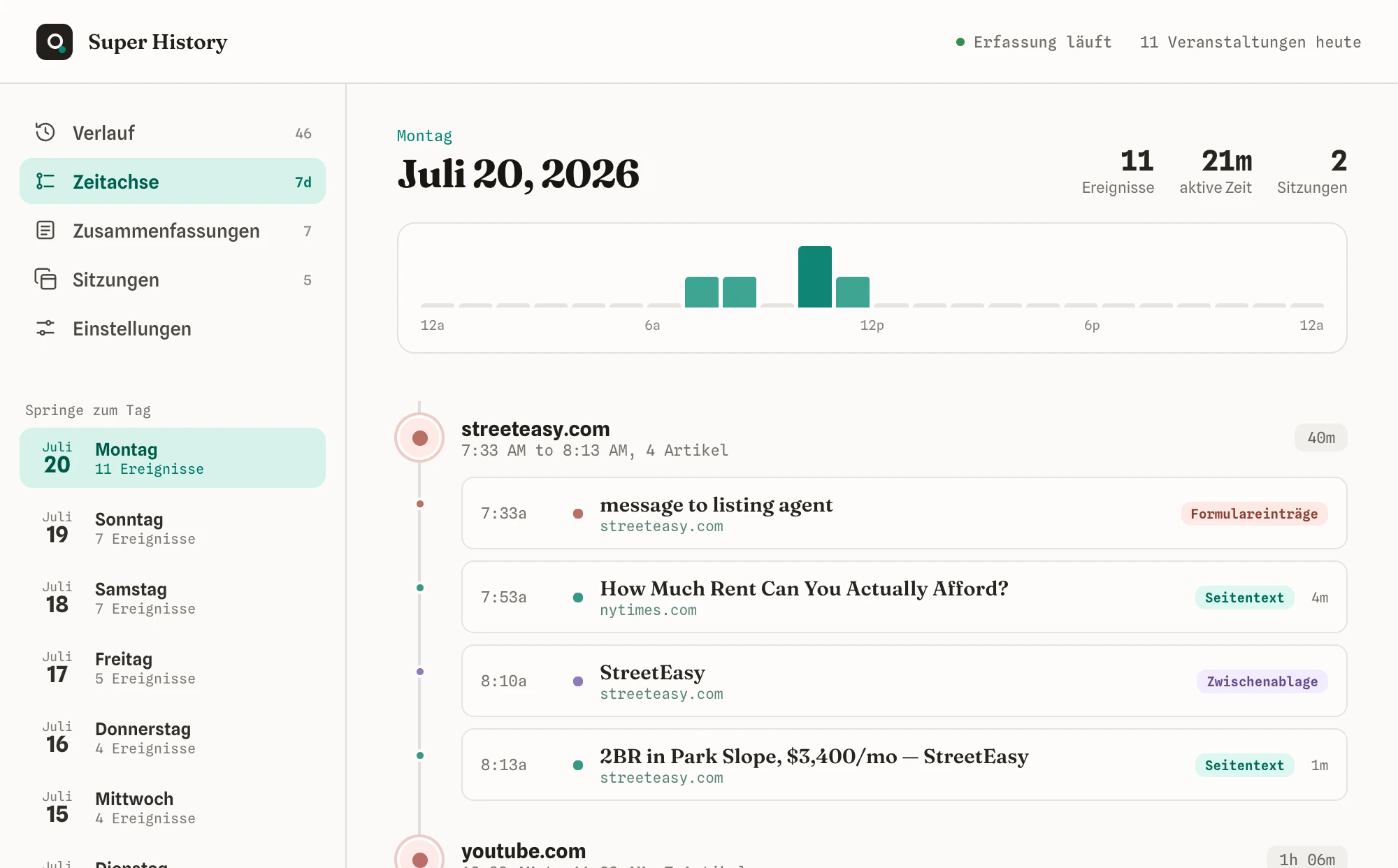Screen dimensions: 1398x868
Task: Open the StreetEasy clipboard event at 8:10a
Action: click(x=904, y=681)
